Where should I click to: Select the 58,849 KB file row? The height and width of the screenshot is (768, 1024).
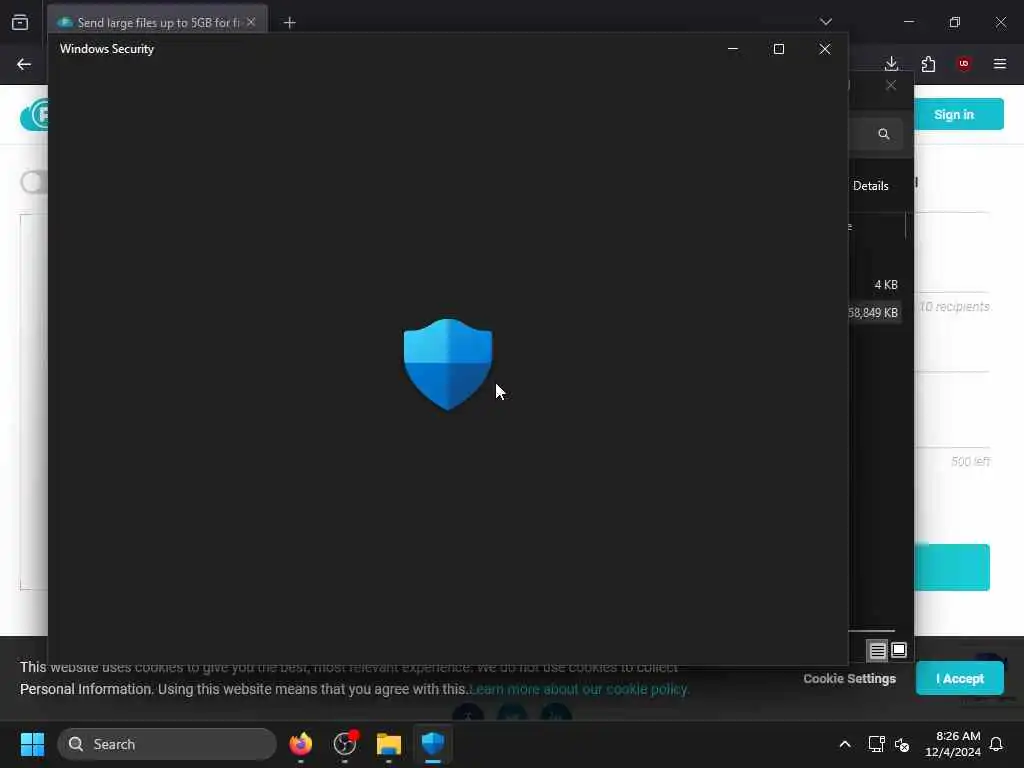coord(875,313)
